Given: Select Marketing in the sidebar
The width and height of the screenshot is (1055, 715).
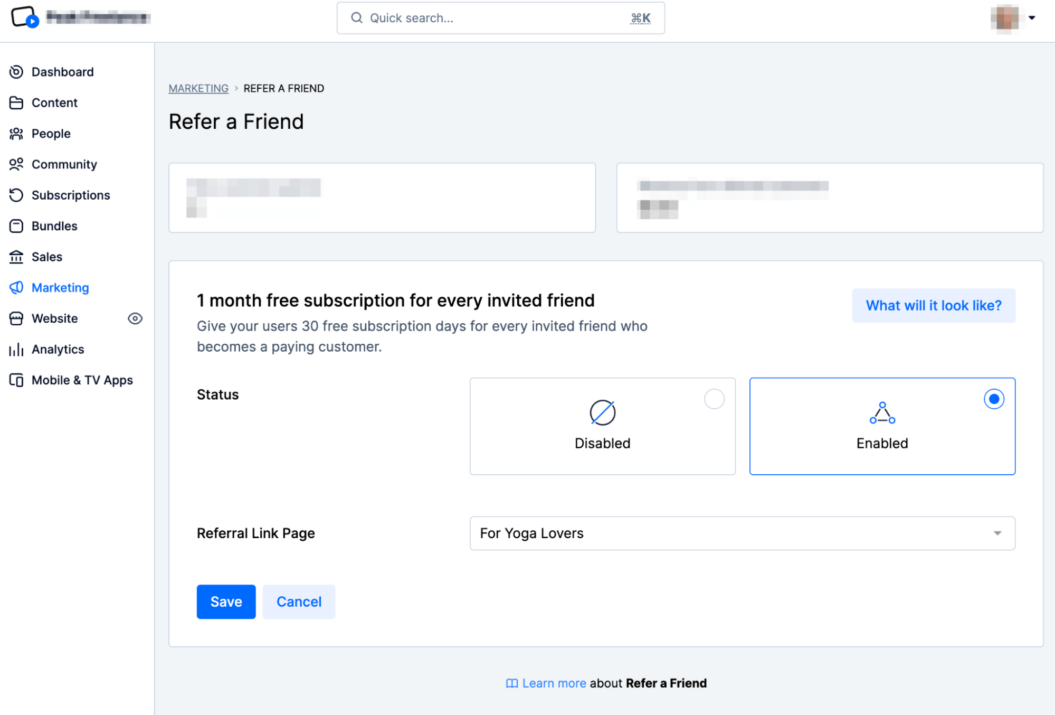Looking at the screenshot, I should pos(60,288).
